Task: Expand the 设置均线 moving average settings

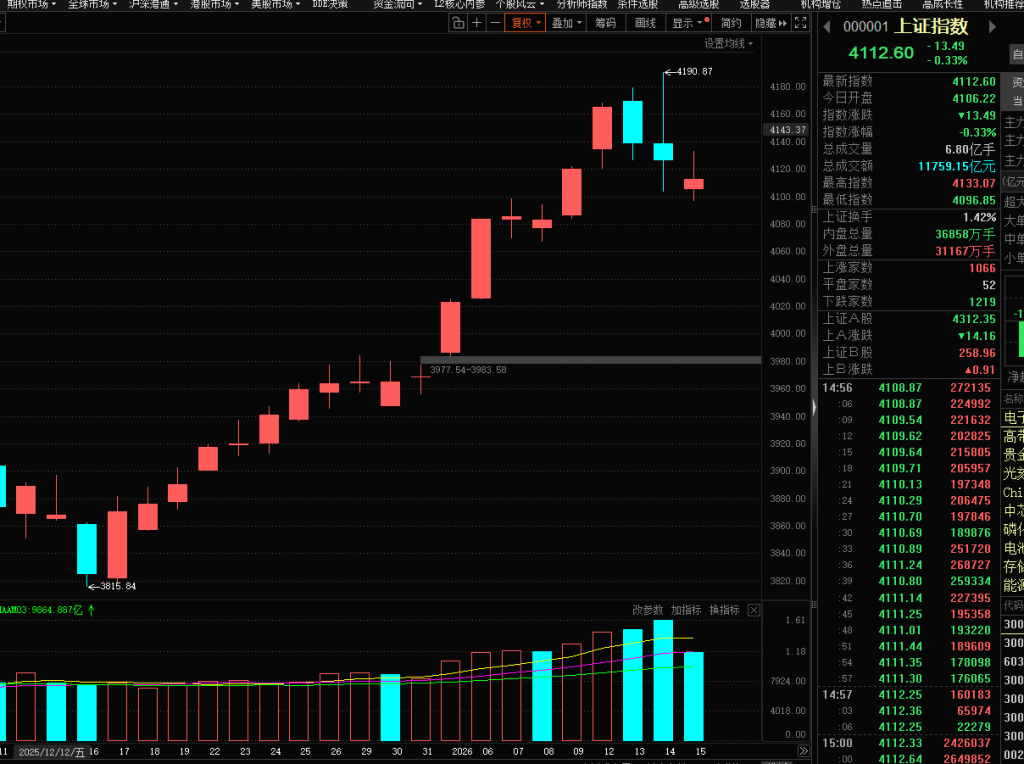Action: tap(728, 43)
